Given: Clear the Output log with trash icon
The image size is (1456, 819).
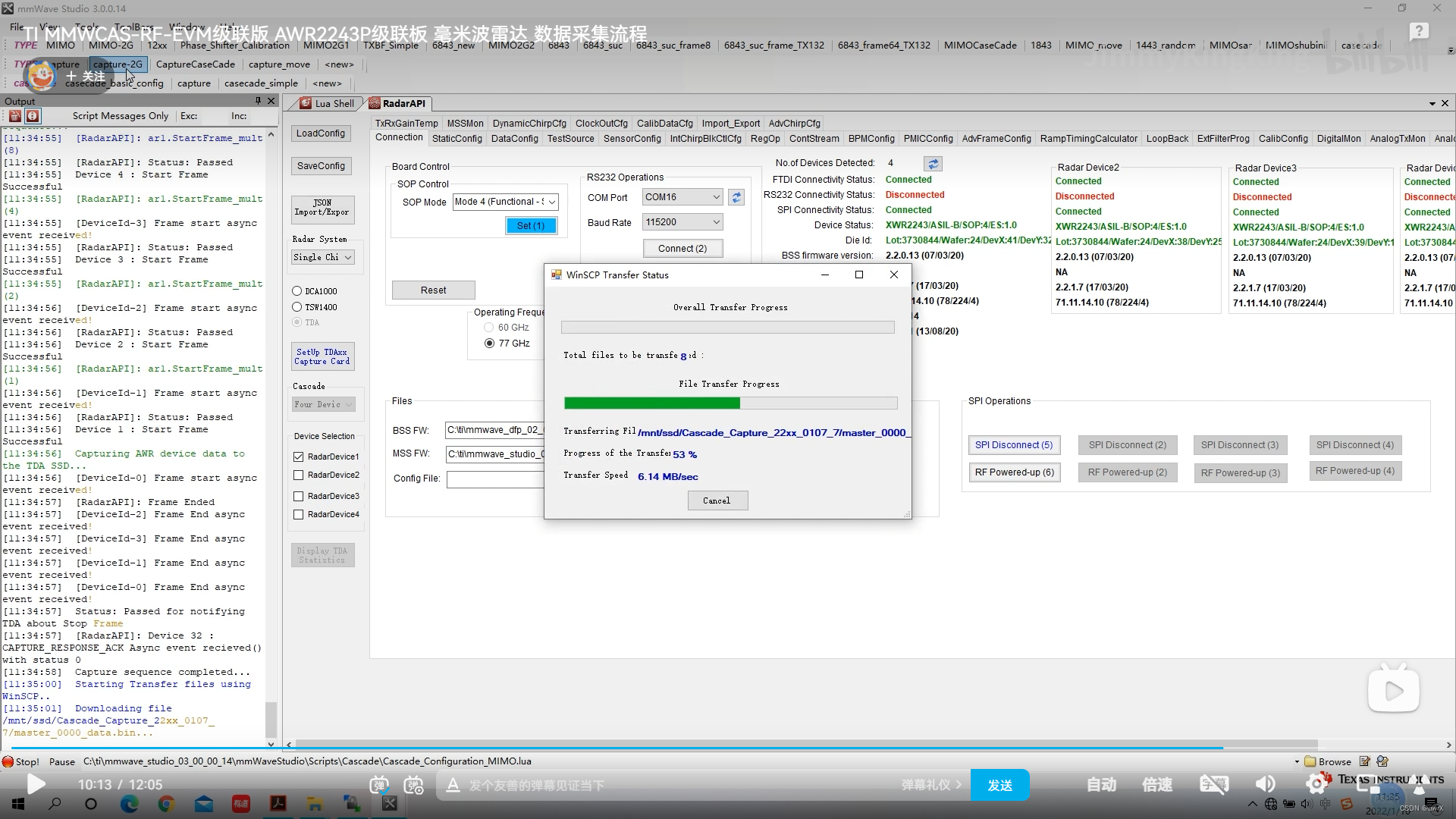Looking at the screenshot, I should [x=14, y=116].
